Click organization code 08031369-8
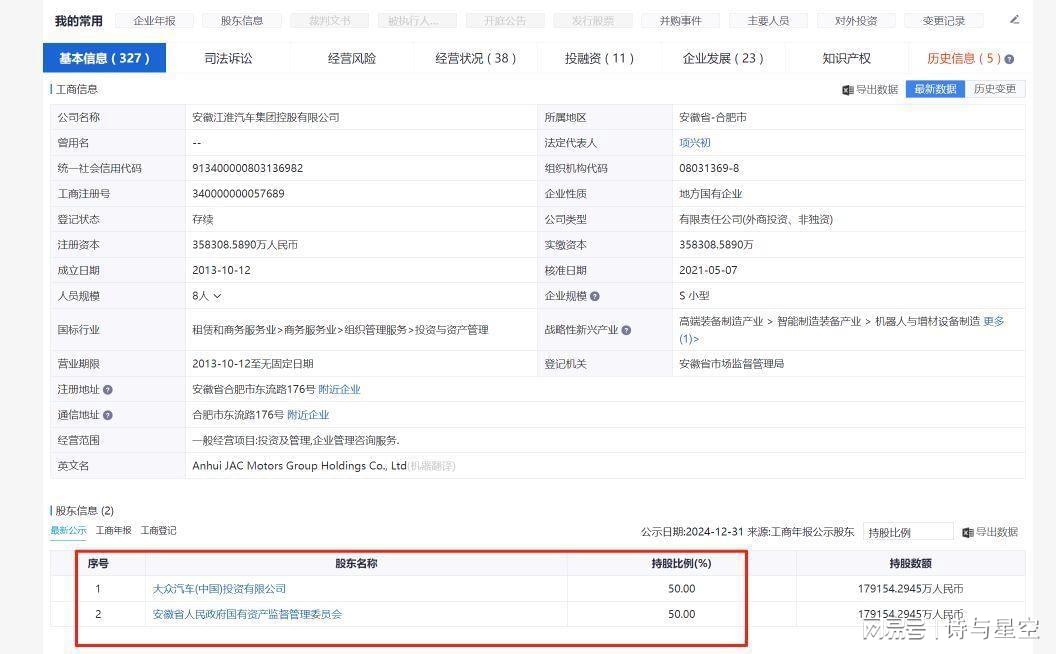 point(708,168)
